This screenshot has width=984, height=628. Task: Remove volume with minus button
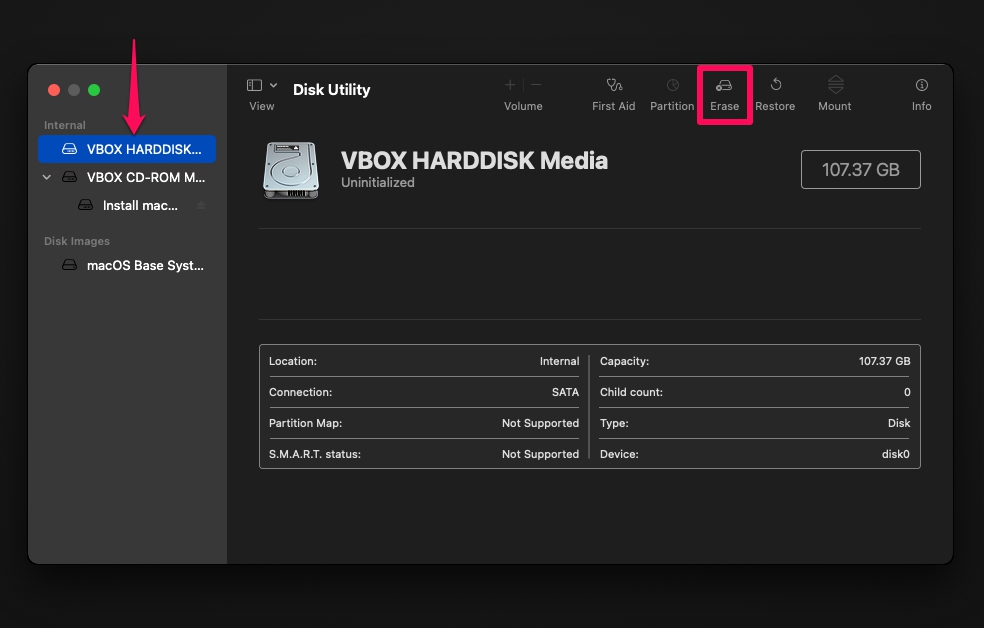coord(536,85)
